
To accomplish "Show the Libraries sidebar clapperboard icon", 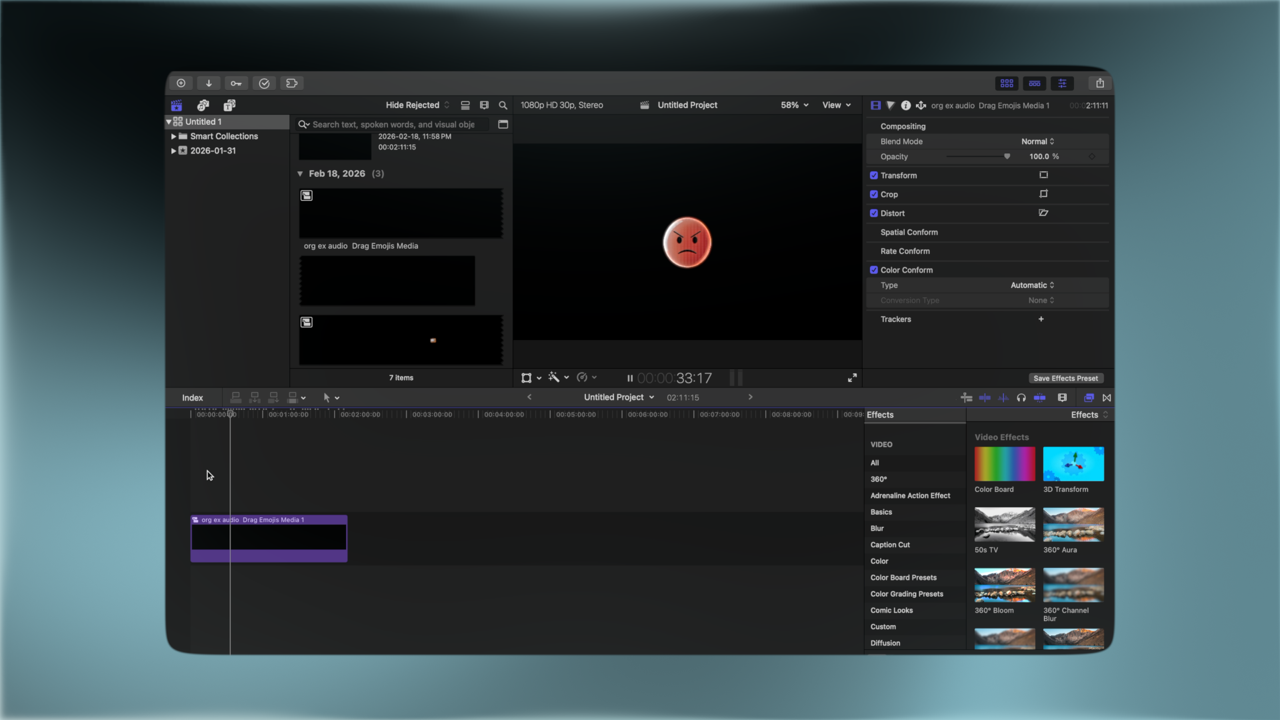I will point(177,105).
